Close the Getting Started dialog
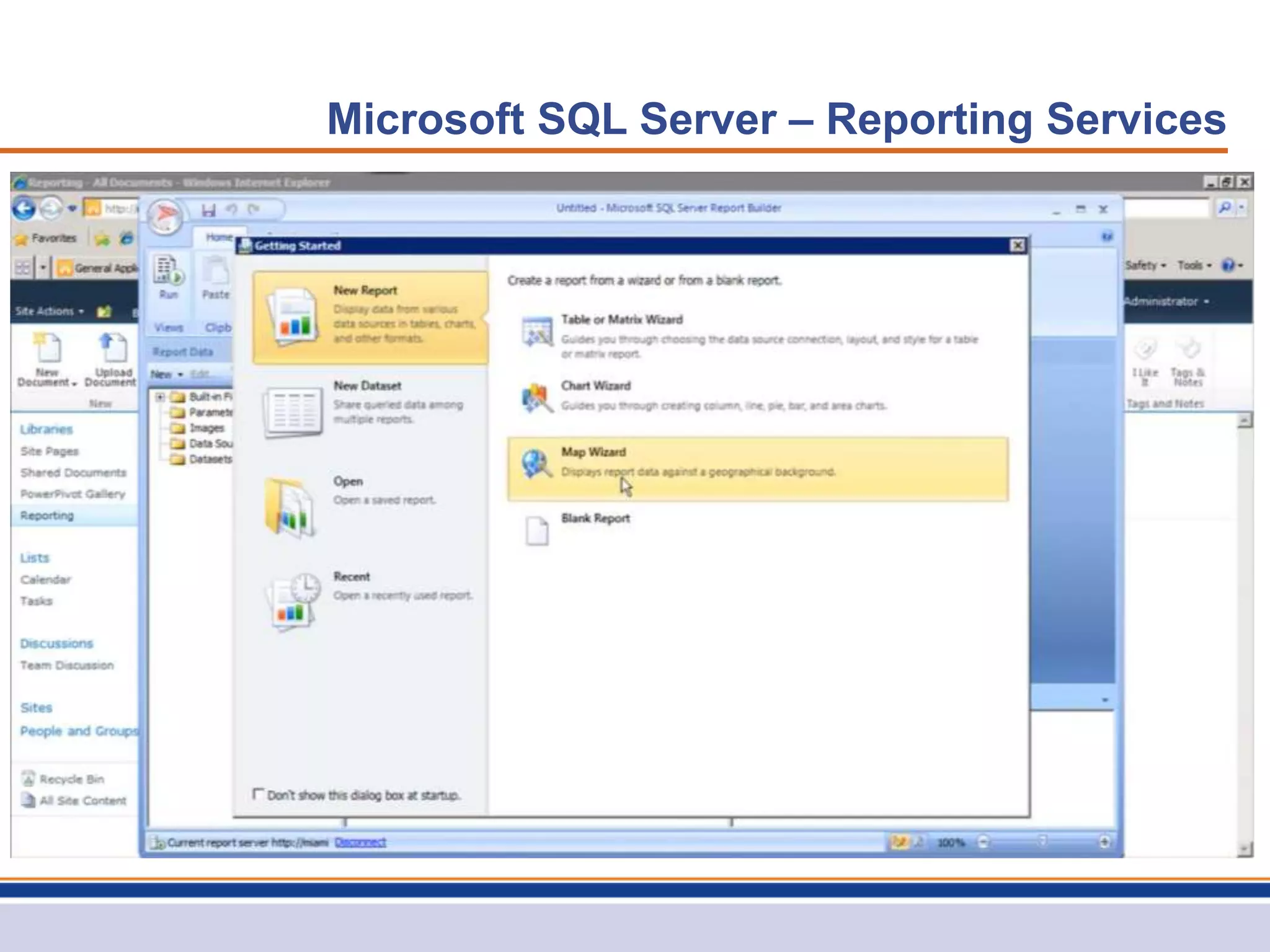This screenshot has width=1270, height=952. pyautogui.click(x=1018, y=245)
